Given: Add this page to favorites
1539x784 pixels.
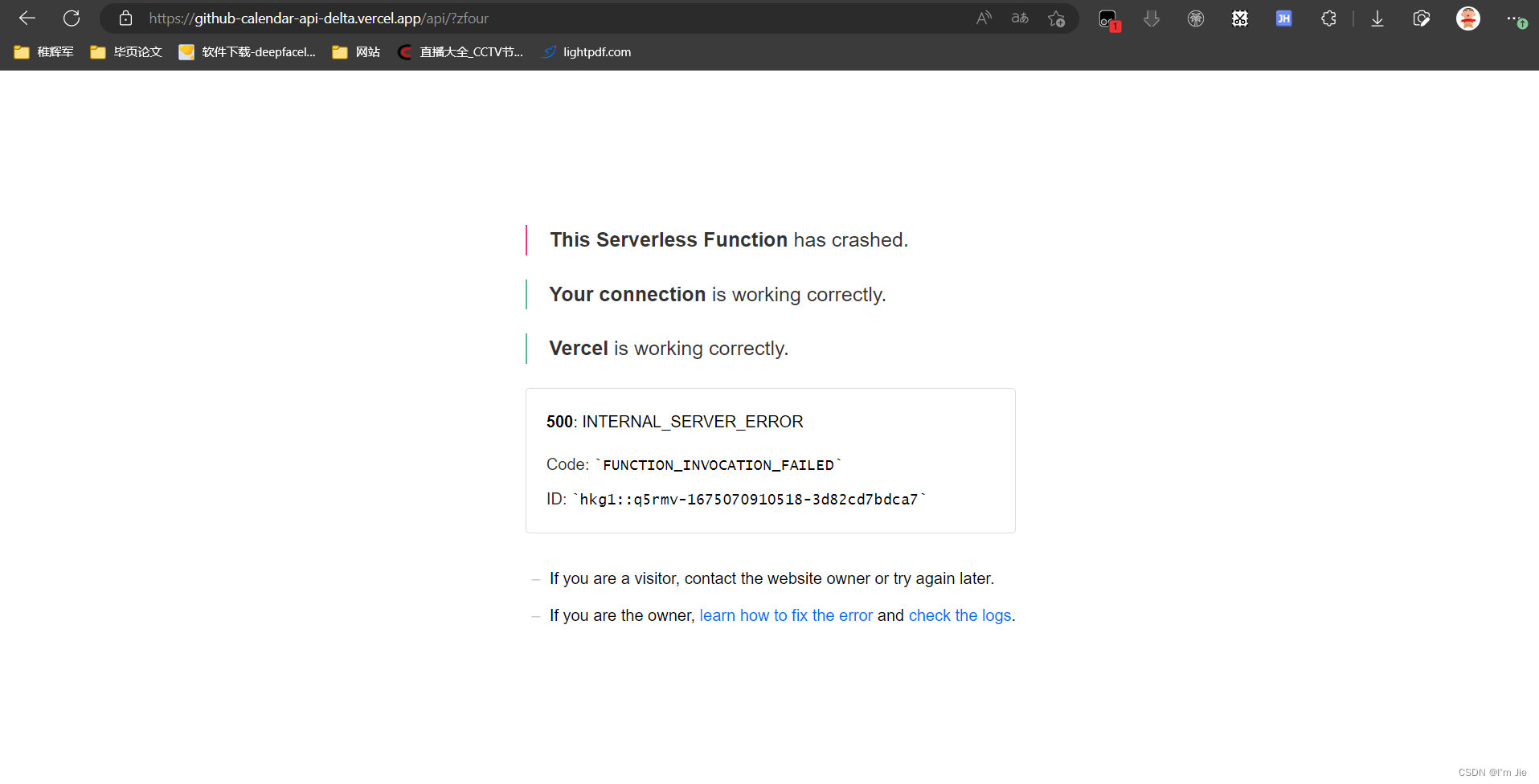Looking at the screenshot, I should [x=1057, y=18].
